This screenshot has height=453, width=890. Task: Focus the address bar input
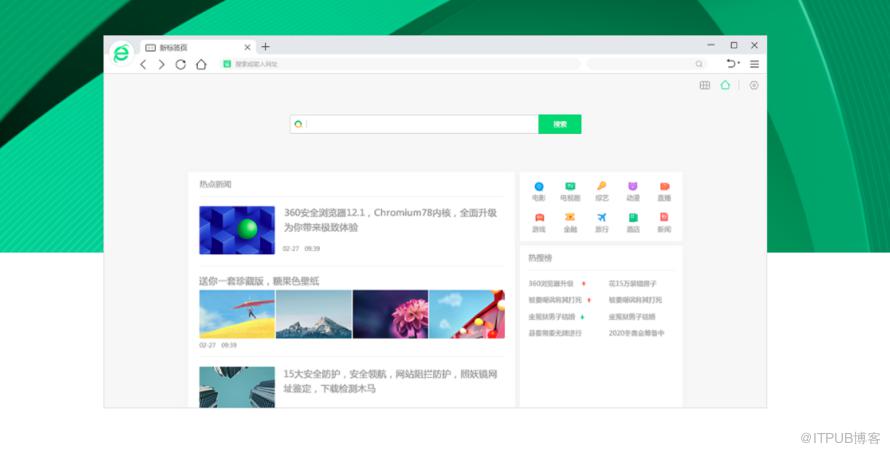[x=401, y=64]
